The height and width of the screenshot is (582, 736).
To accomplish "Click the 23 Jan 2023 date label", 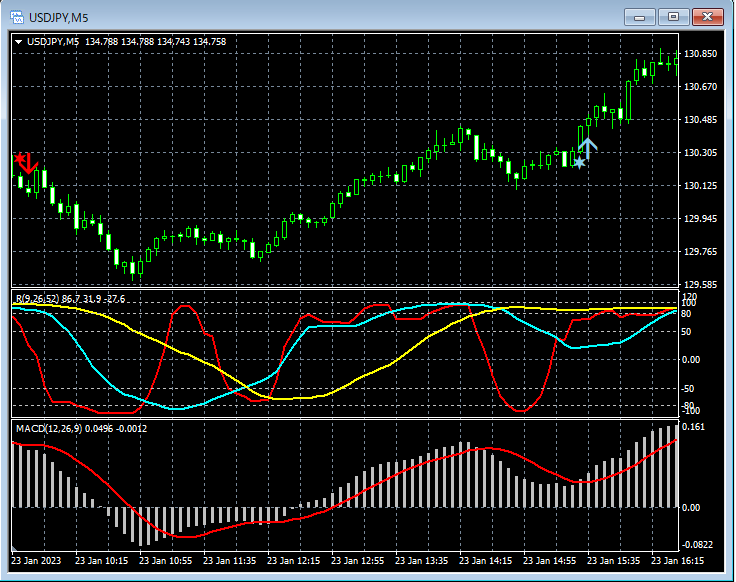I will 36,560.
